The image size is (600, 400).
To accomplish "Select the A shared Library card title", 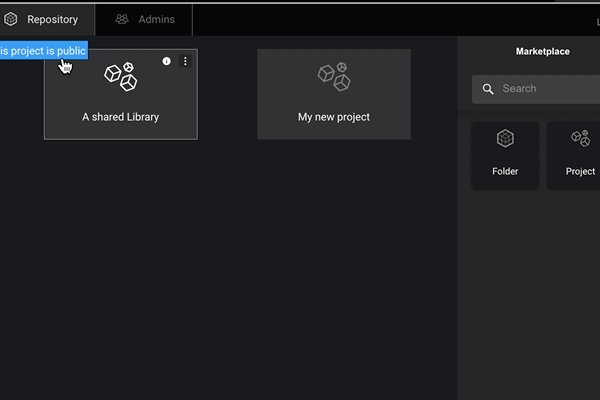I will [x=120, y=117].
